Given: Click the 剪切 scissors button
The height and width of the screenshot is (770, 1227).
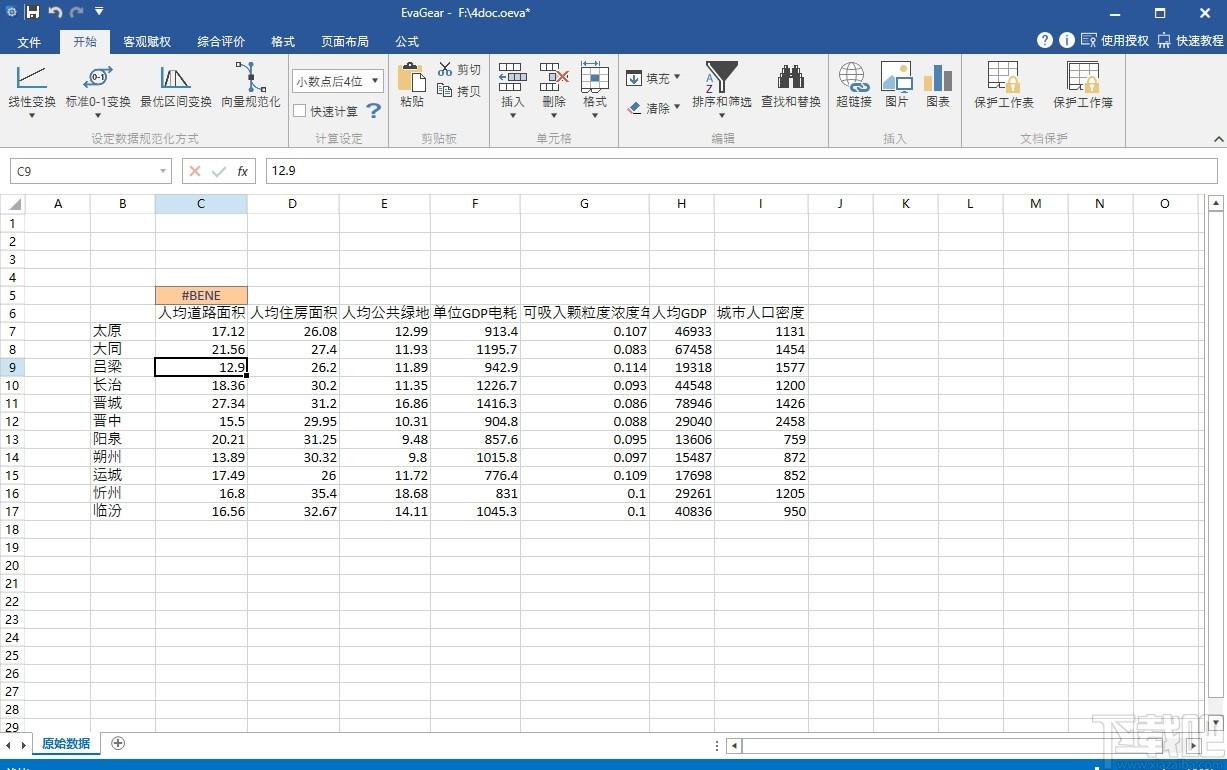Looking at the screenshot, I should tap(459, 70).
